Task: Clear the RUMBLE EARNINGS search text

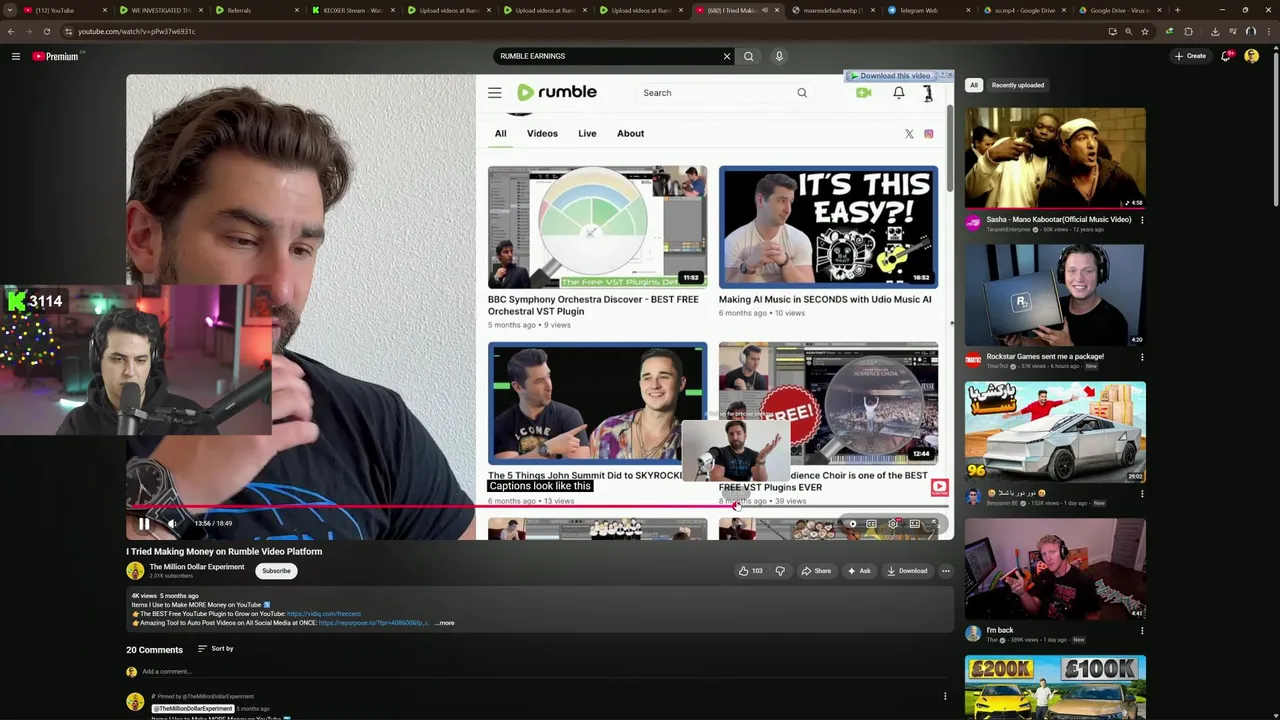Action: 727,56
